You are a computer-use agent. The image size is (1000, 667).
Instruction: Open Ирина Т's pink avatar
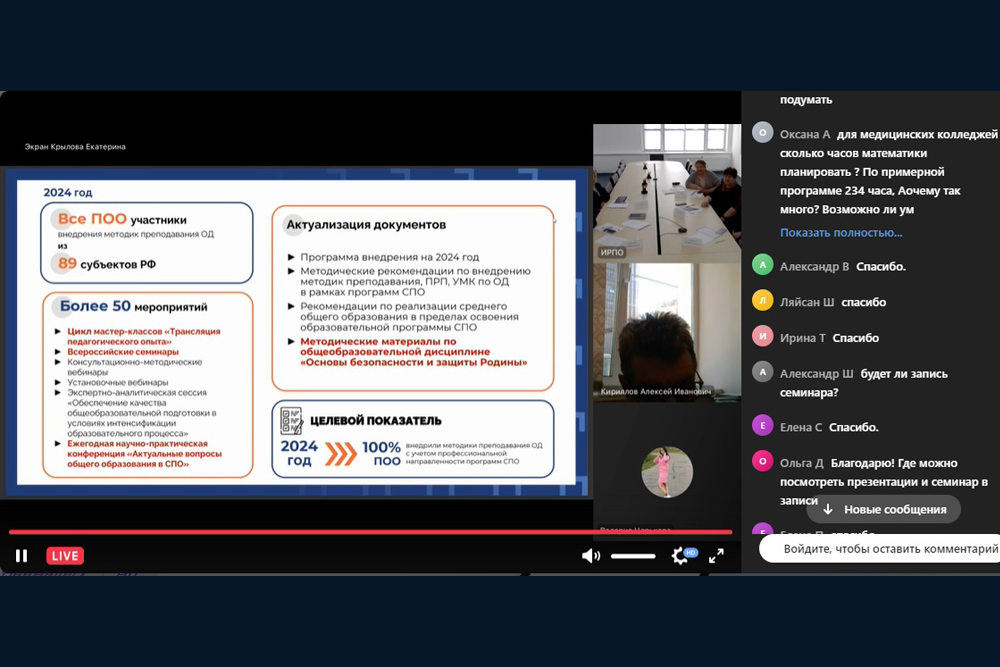pos(763,338)
